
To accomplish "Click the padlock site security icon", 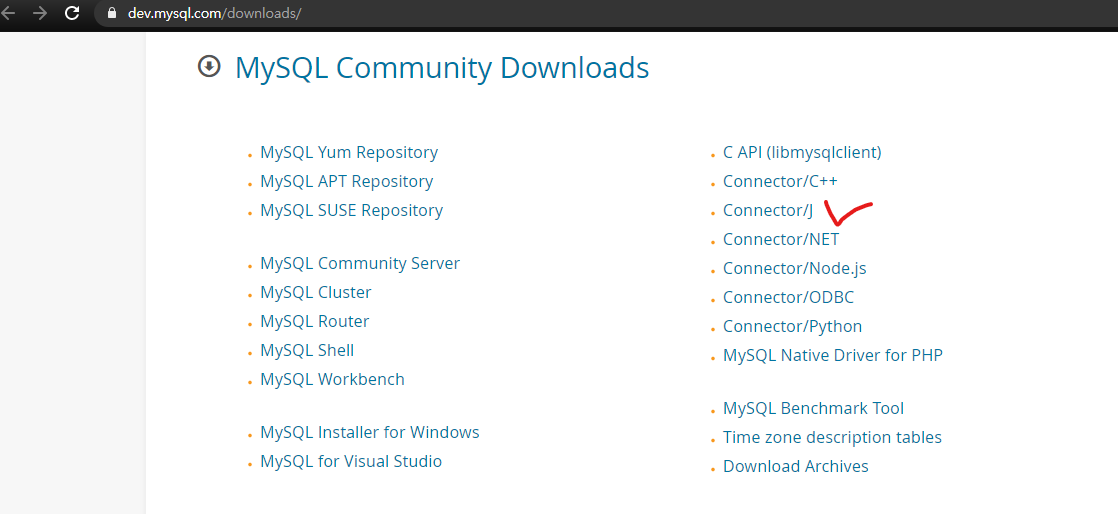I will [111, 13].
